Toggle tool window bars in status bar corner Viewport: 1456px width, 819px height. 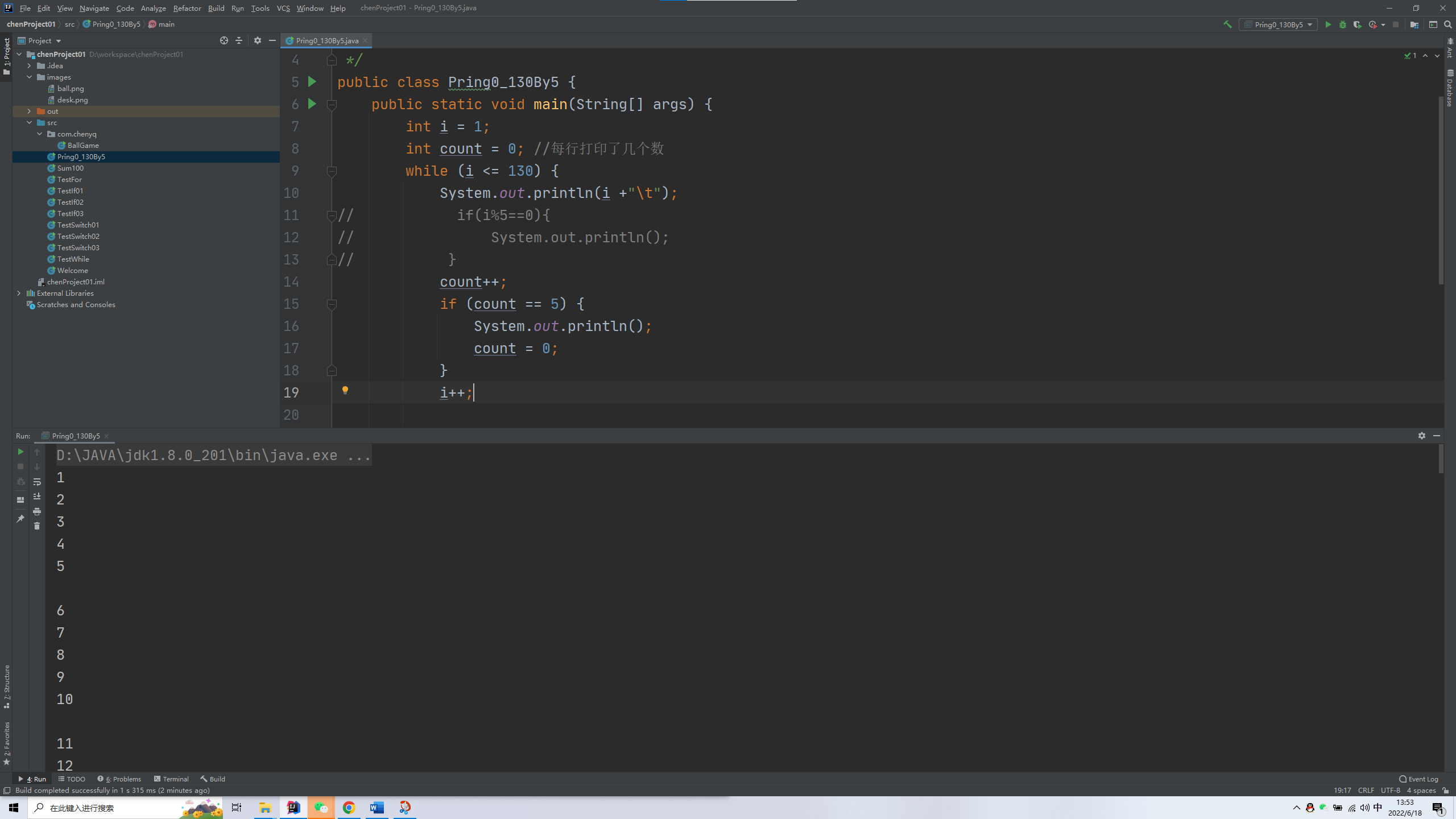7,791
